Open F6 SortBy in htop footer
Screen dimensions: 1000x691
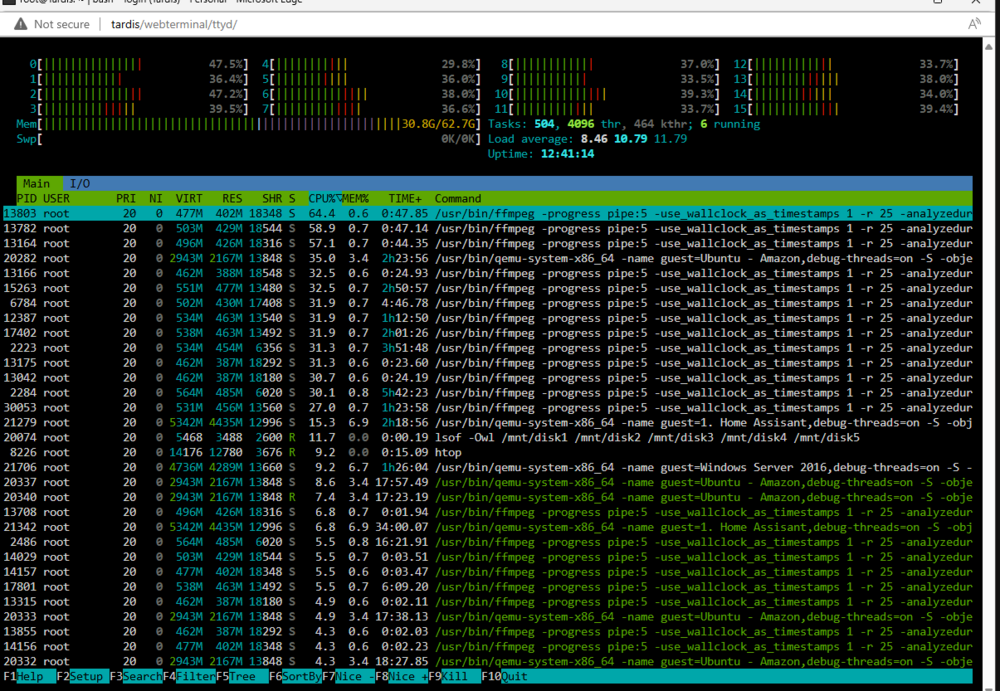(295, 676)
